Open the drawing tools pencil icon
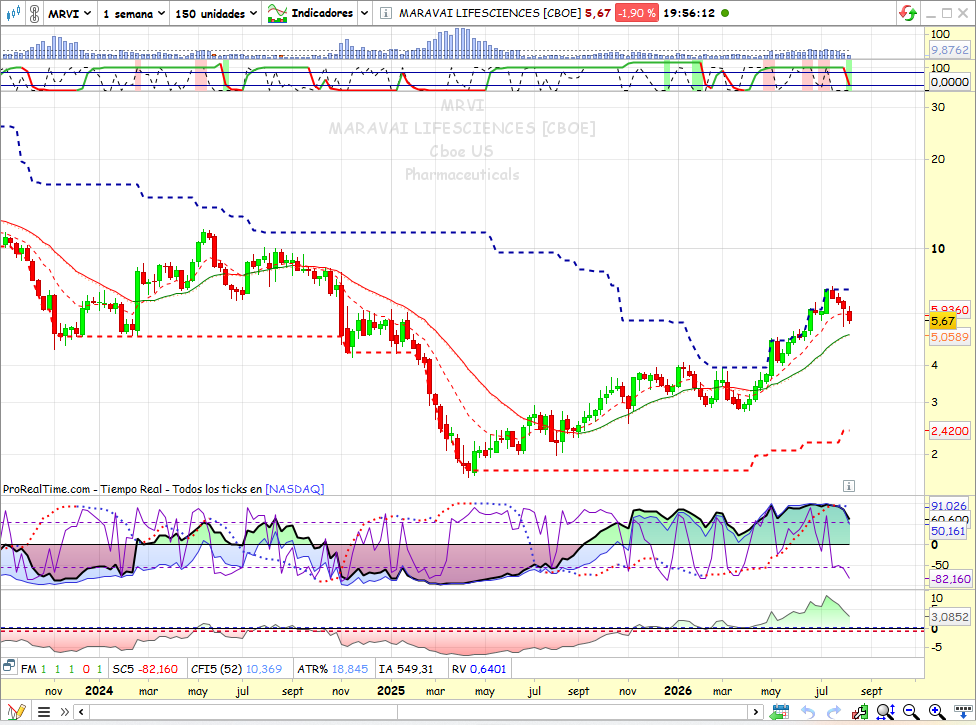976x725 pixels. tap(16, 711)
